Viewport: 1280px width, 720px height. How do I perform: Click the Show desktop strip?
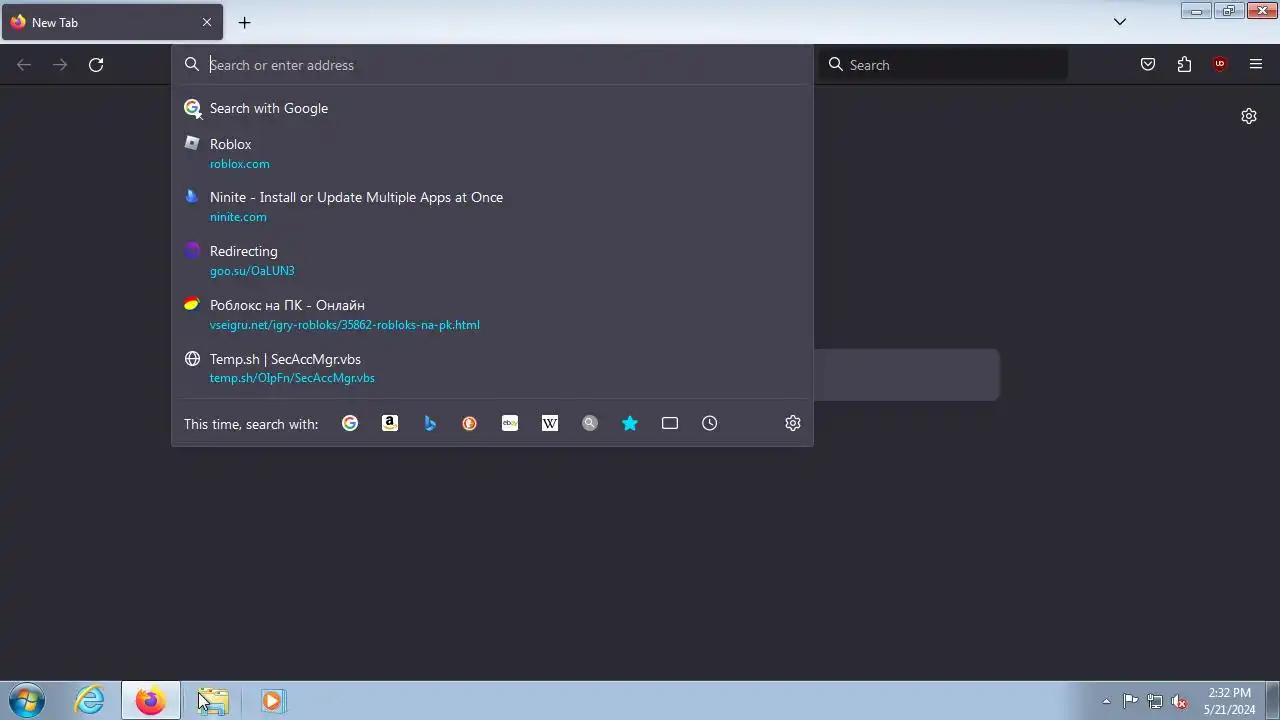pos(1272,701)
